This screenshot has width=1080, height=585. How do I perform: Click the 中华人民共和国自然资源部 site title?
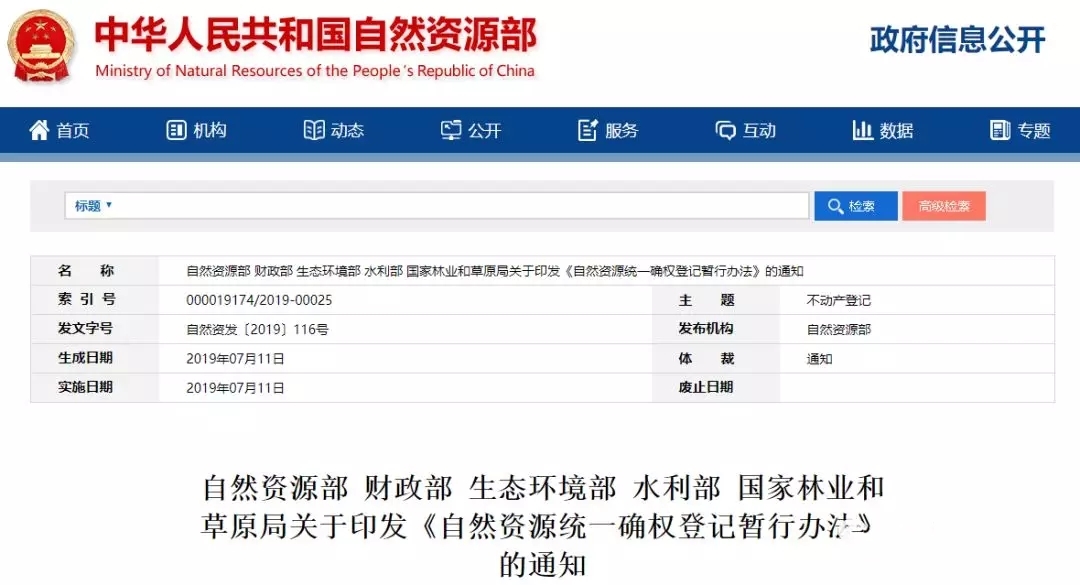[x=315, y=35]
